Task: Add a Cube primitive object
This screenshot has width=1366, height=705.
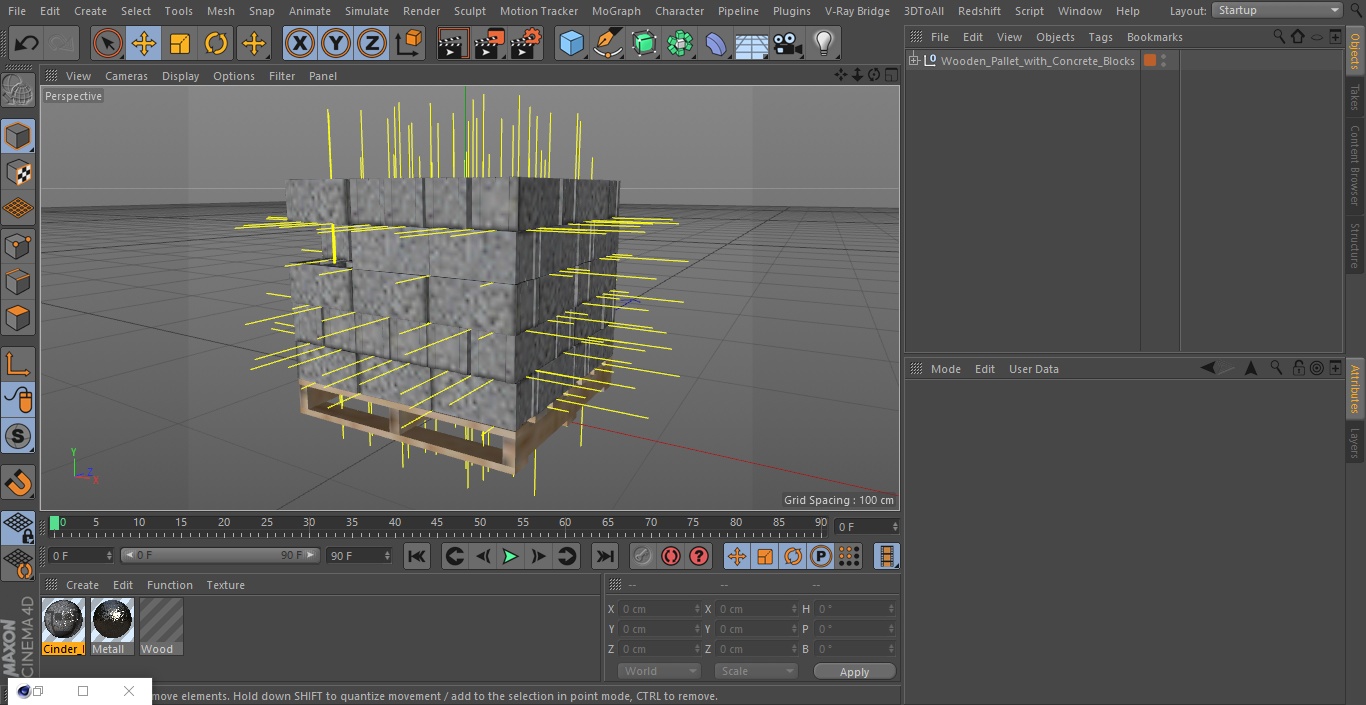Action: 571,44
